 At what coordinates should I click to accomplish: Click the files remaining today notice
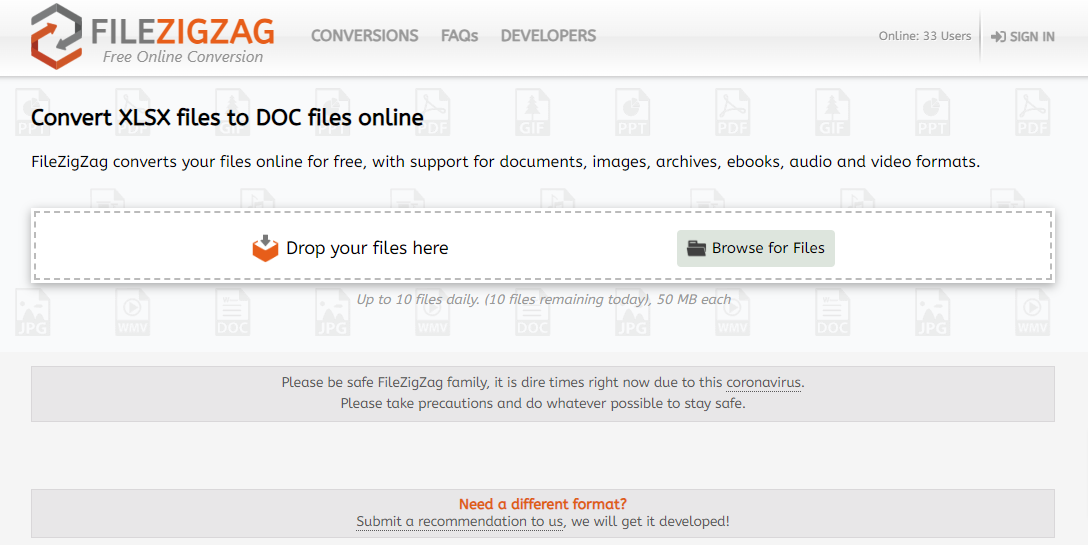543,300
